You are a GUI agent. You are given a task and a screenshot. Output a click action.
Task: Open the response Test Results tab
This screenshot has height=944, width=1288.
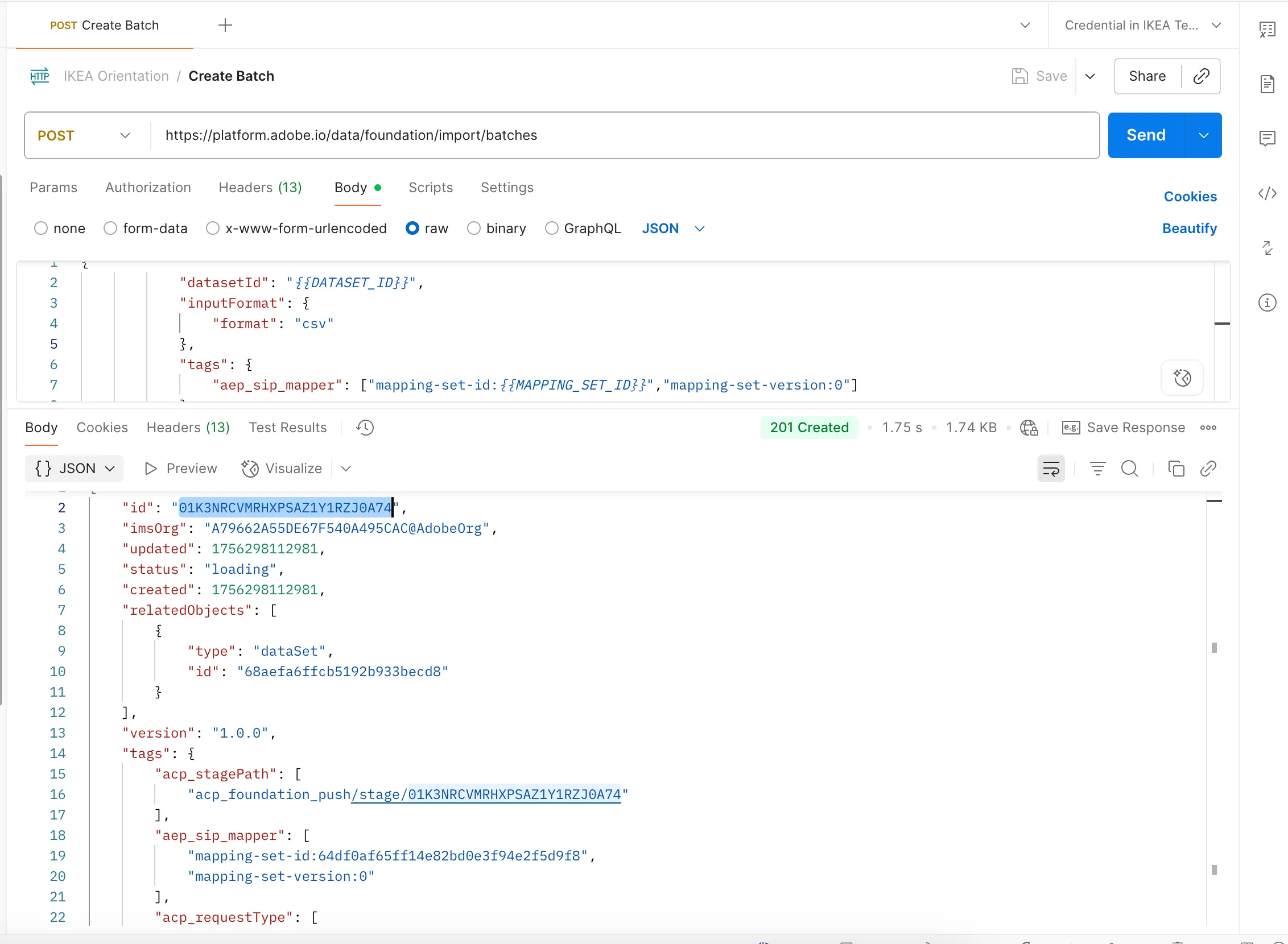(287, 428)
